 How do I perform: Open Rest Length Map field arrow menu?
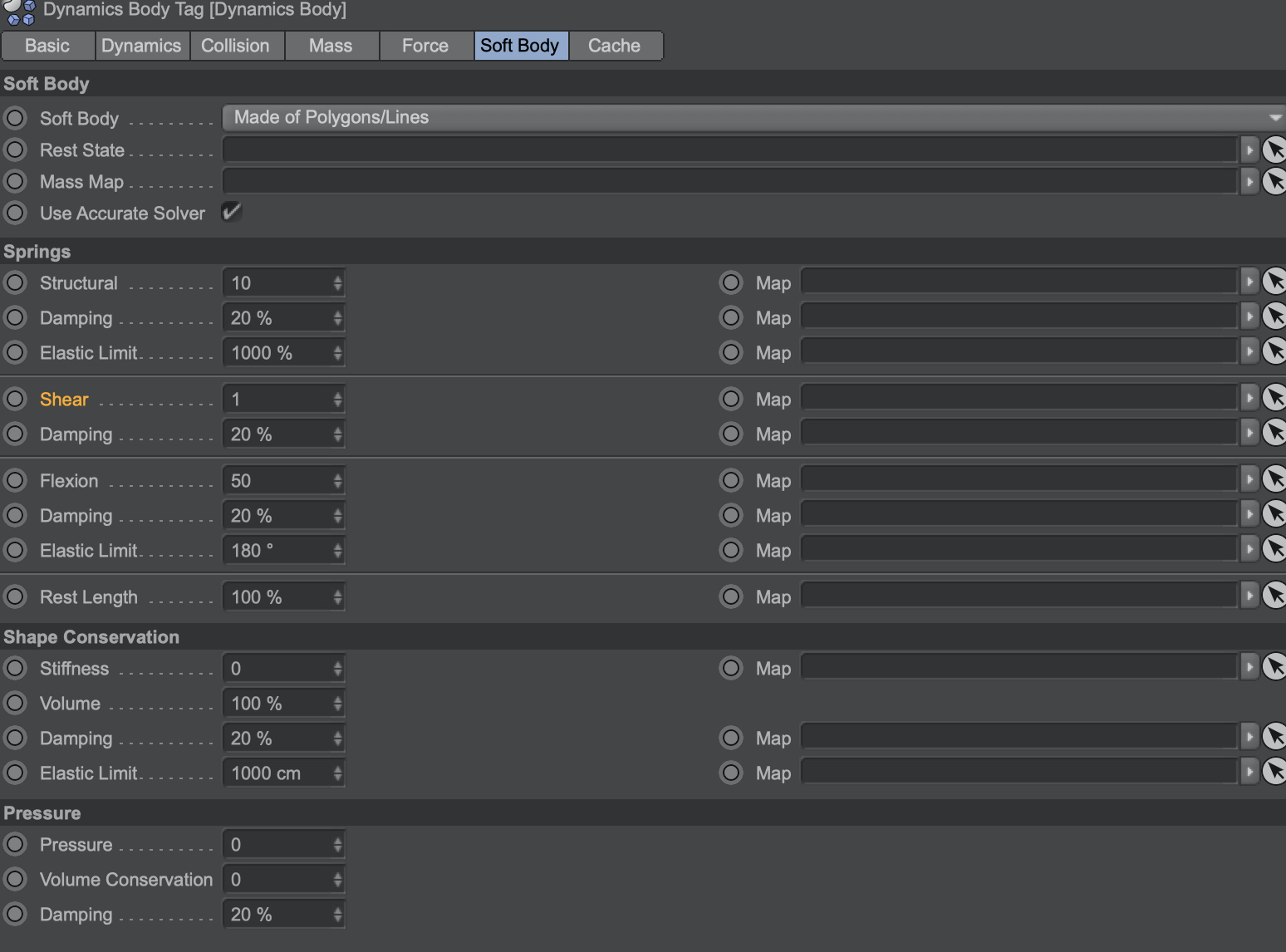point(1249,596)
